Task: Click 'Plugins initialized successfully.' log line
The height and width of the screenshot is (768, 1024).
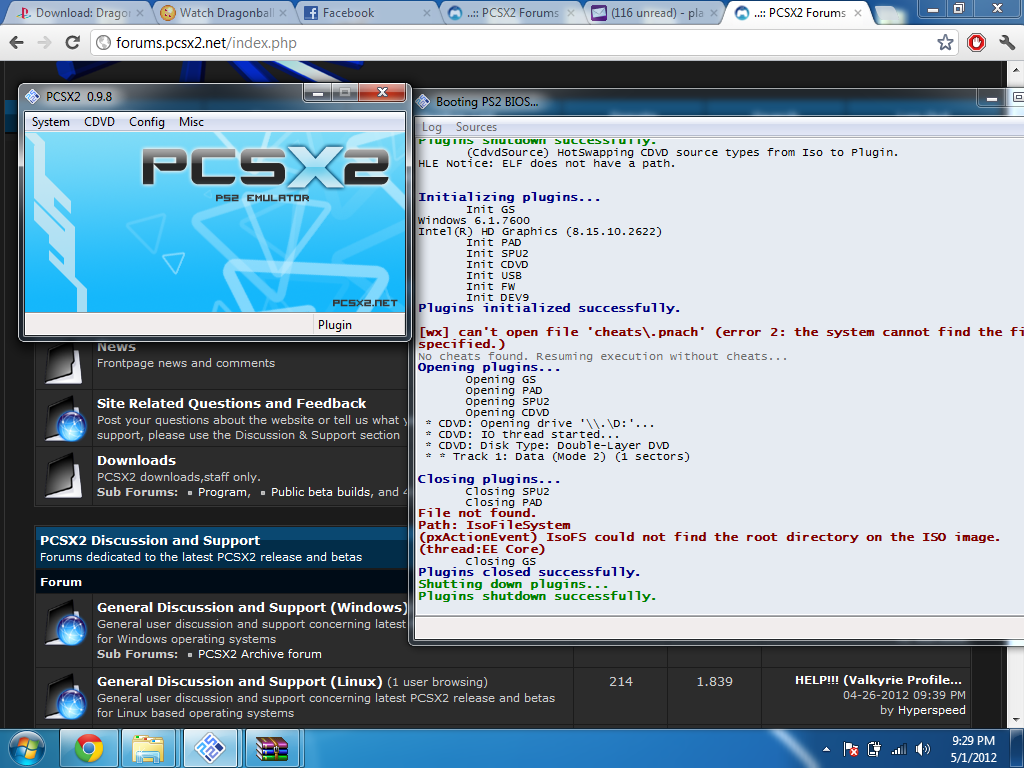Action: (x=549, y=308)
